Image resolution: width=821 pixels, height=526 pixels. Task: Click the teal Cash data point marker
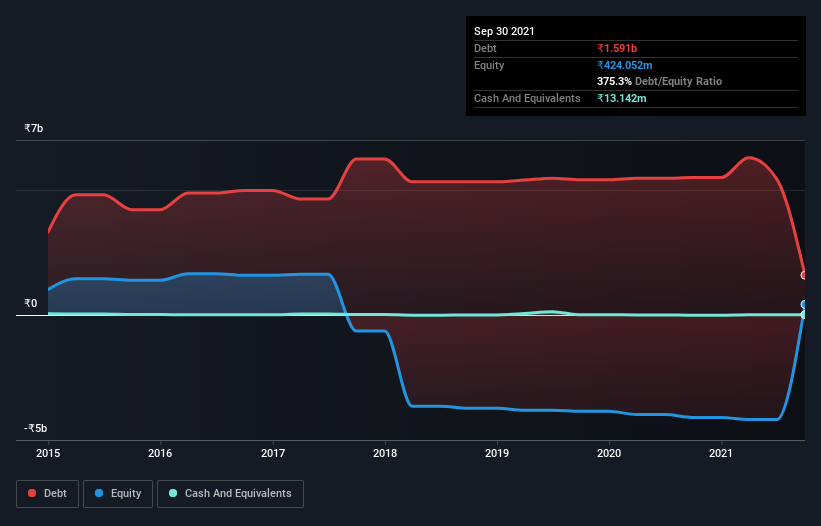point(804,315)
